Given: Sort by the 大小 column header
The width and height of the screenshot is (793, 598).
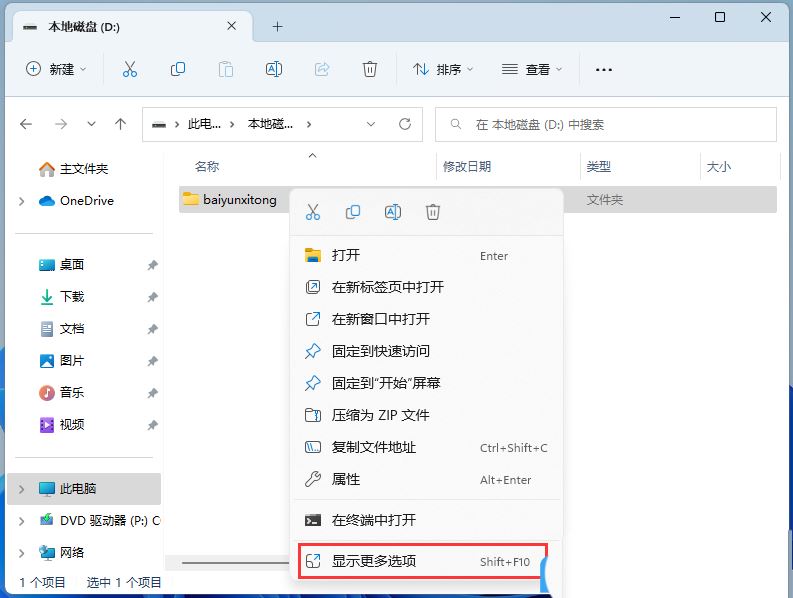Looking at the screenshot, I should (x=718, y=166).
